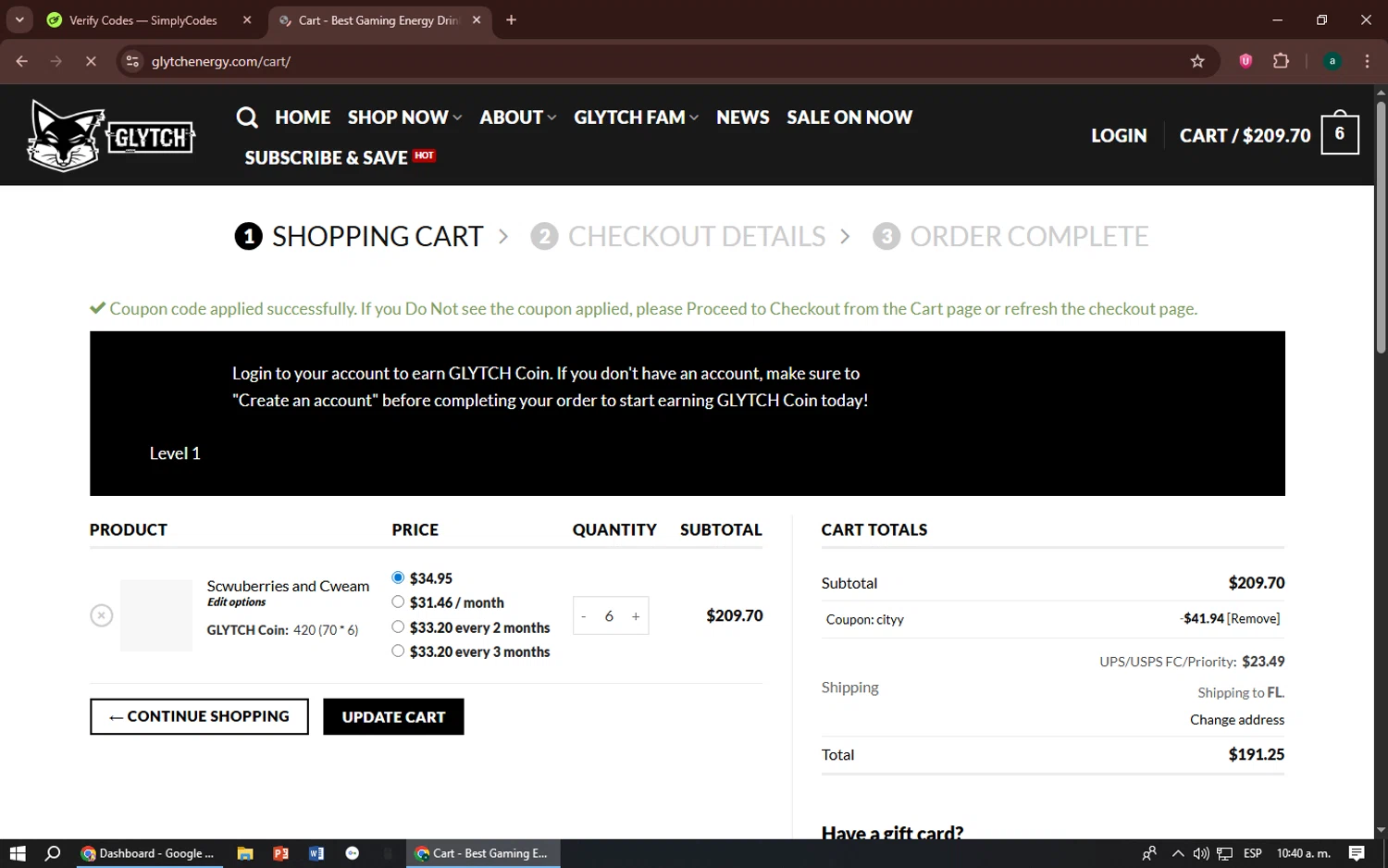Increase quantity with plus button
Viewport: 1388px width, 868px height.
point(636,616)
